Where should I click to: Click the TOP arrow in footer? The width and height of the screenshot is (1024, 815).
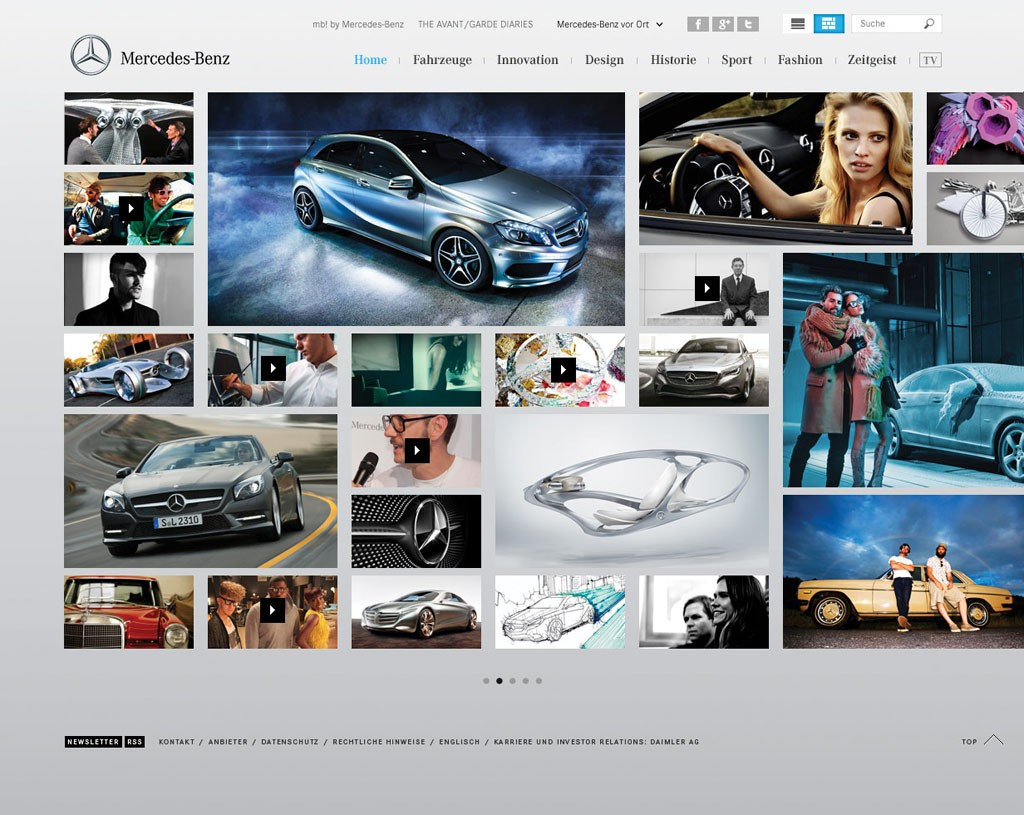coord(993,740)
